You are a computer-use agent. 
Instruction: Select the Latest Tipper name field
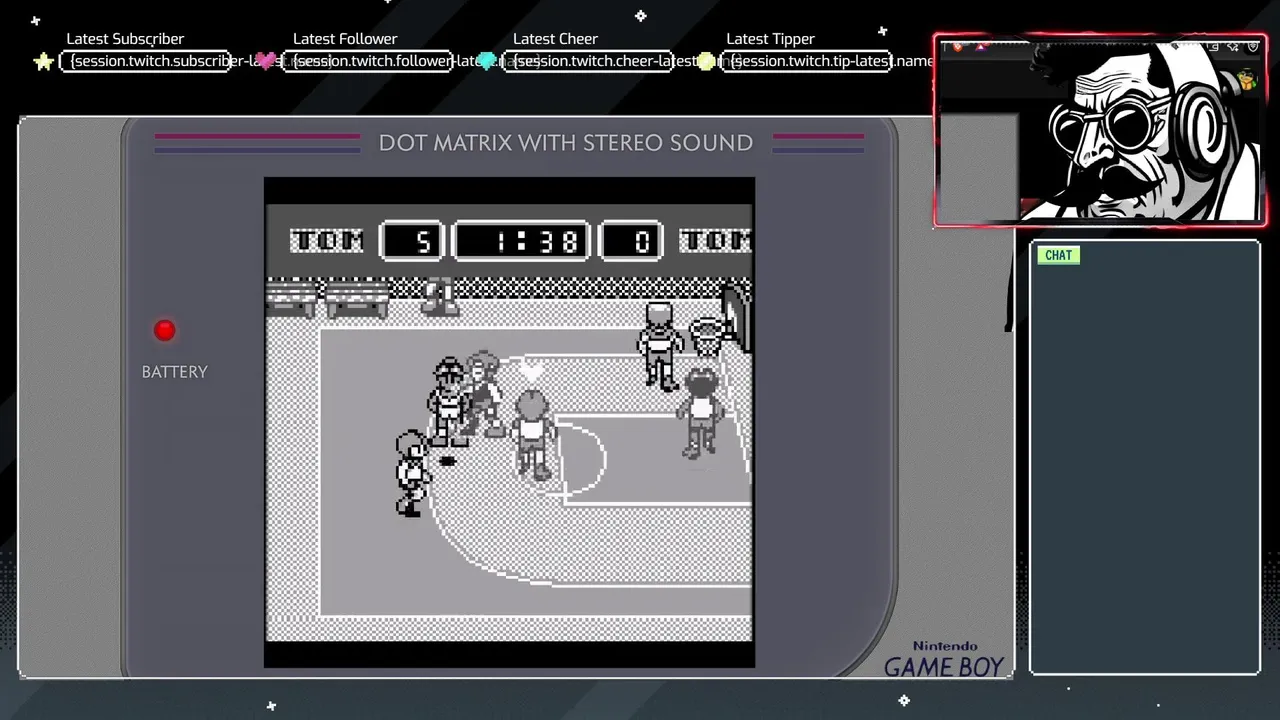point(807,61)
